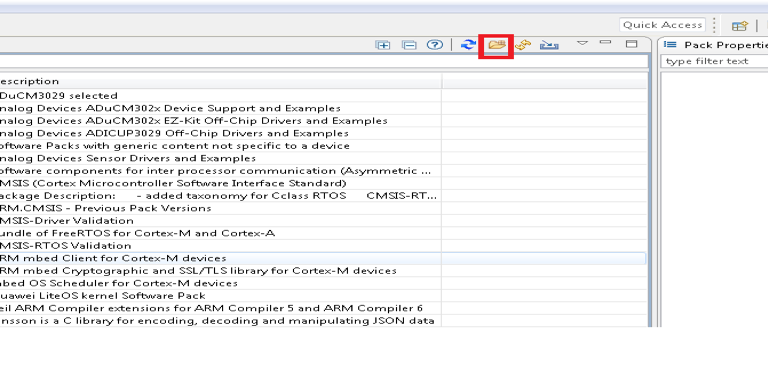Focus the Quick Access search field

click(662, 25)
